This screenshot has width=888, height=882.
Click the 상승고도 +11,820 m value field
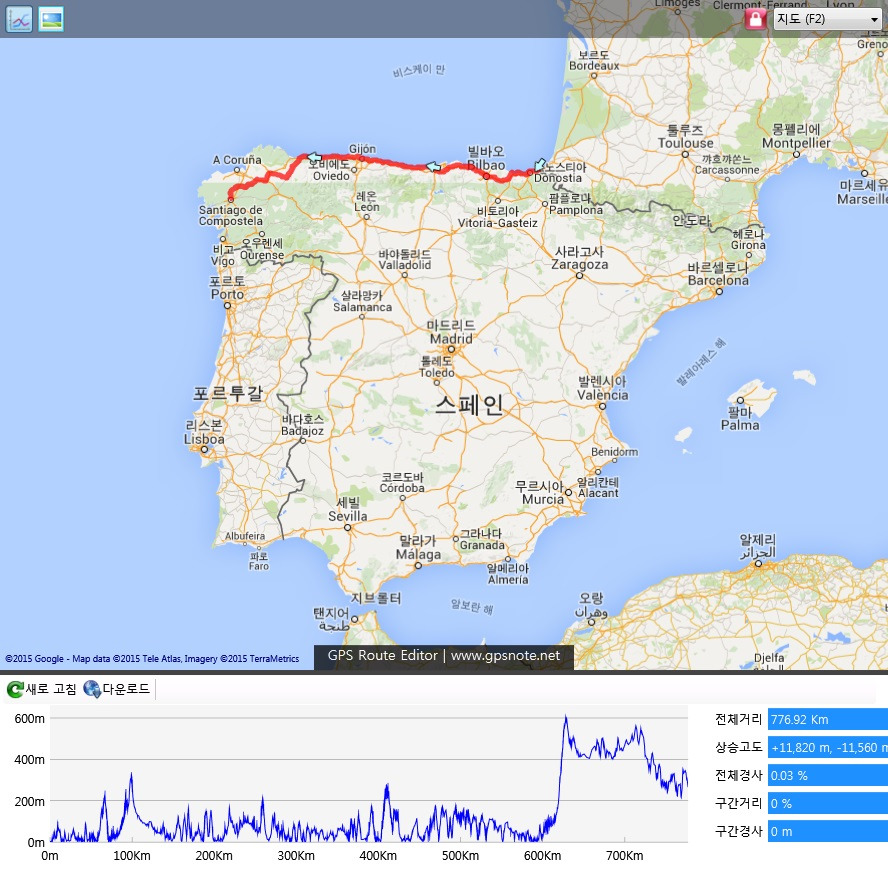pos(827,747)
